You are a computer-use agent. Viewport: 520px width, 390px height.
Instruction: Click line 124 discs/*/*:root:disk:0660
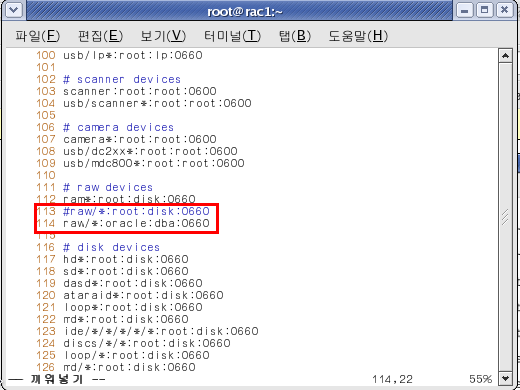[147, 343]
